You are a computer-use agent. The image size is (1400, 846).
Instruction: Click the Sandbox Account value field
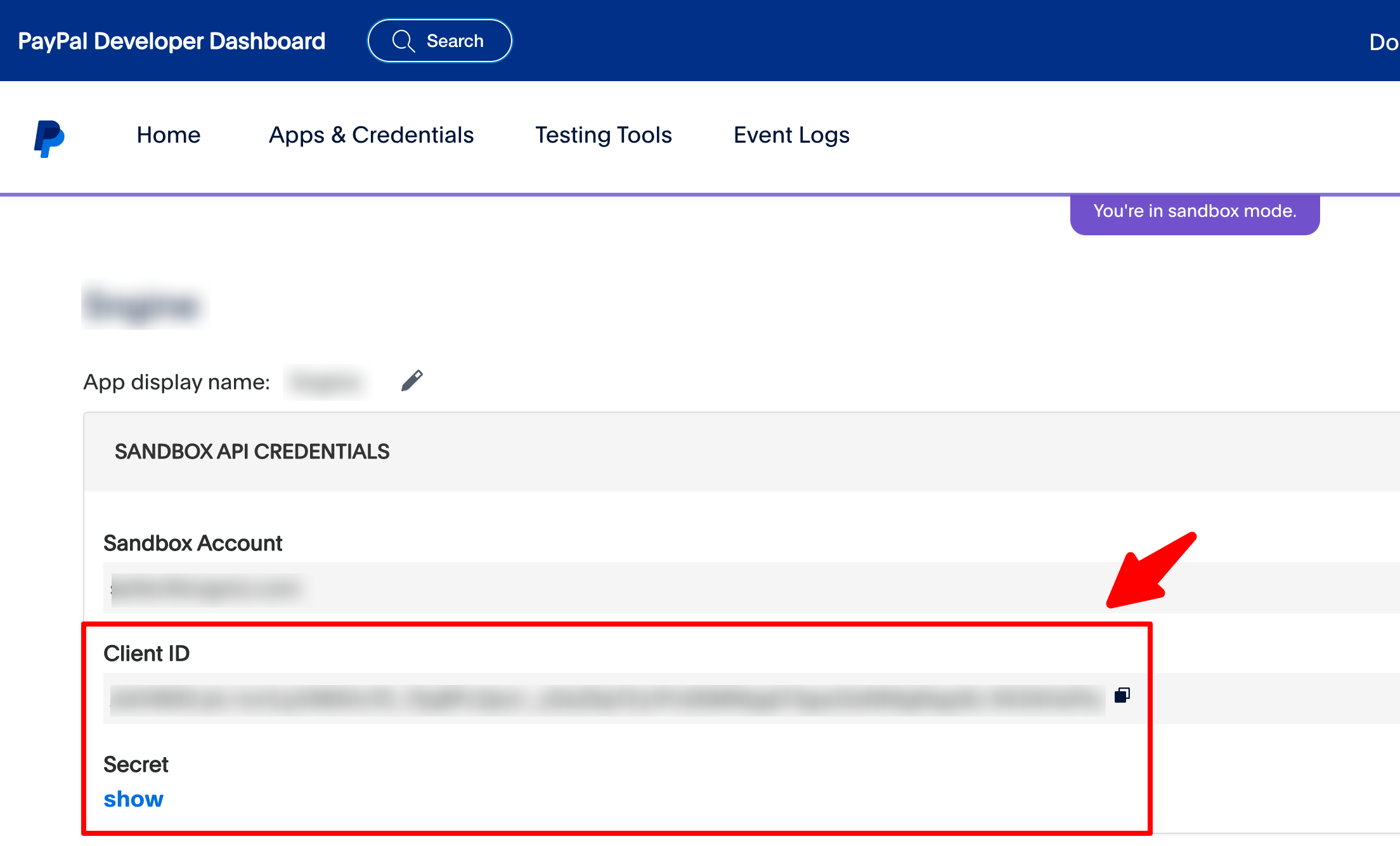coord(206,588)
